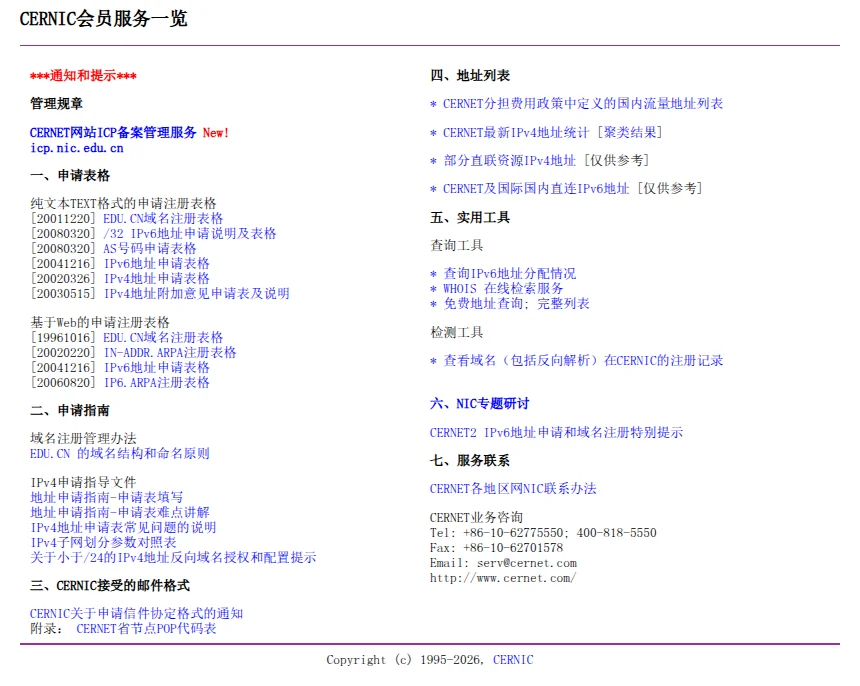Open IPv6地址申请表格 dated 20041216 in TEXT section
Image resolution: width=860 pixels, height=686 pixels.
tap(157, 263)
